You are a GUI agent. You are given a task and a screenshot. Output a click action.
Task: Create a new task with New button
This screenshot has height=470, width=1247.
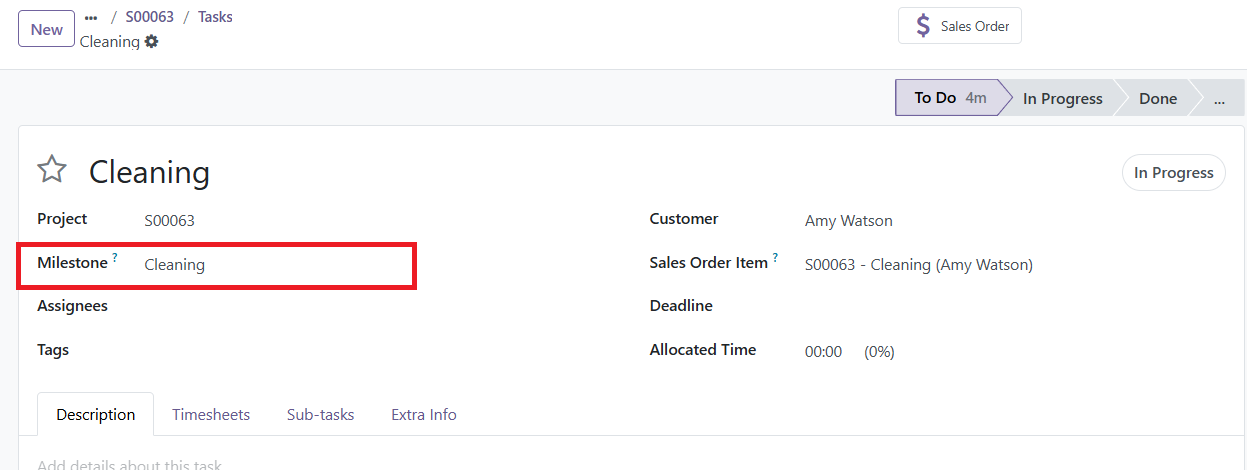[47, 29]
